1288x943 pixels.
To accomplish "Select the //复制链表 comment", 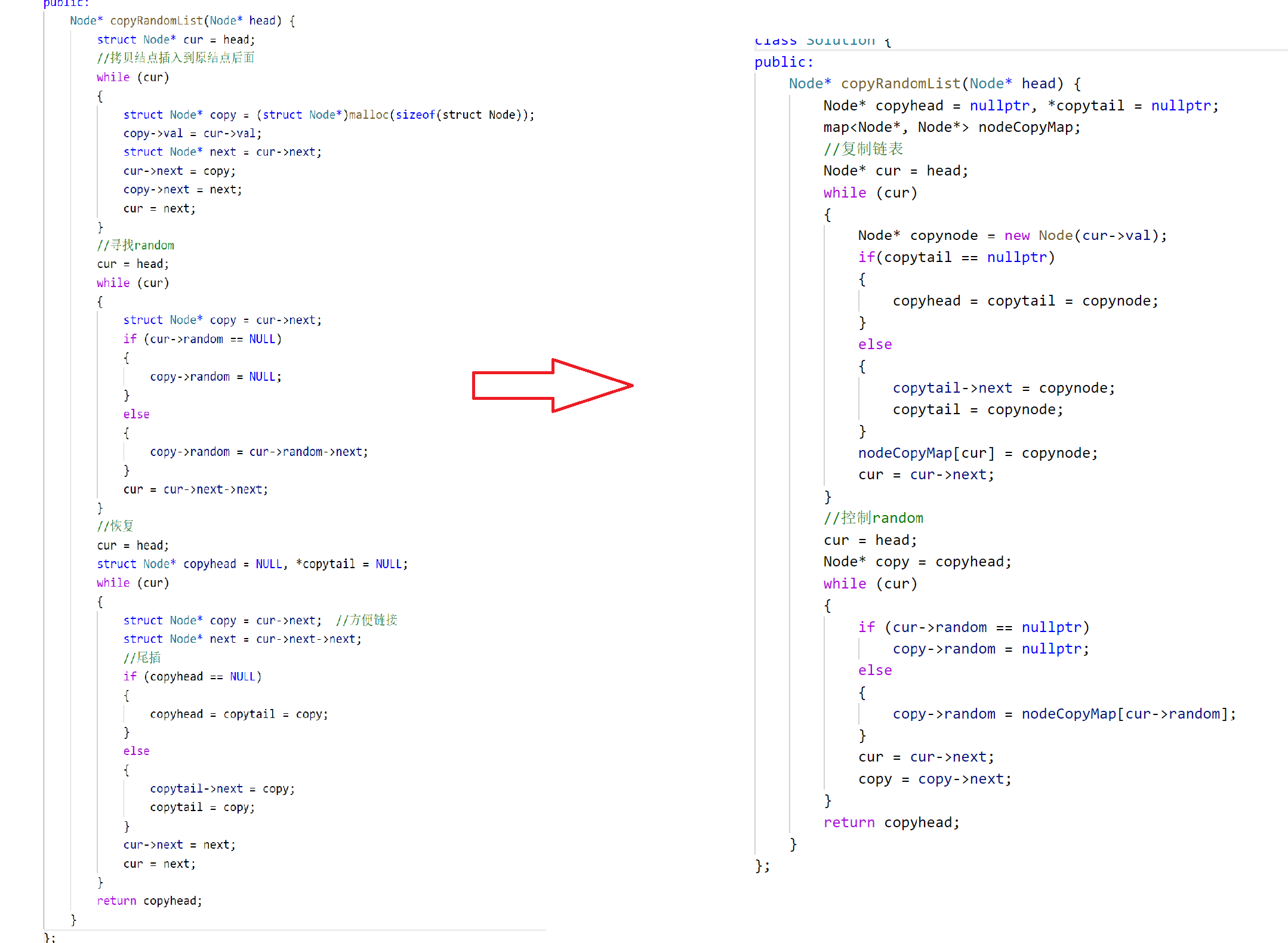I will pyautogui.click(x=863, y=149).
